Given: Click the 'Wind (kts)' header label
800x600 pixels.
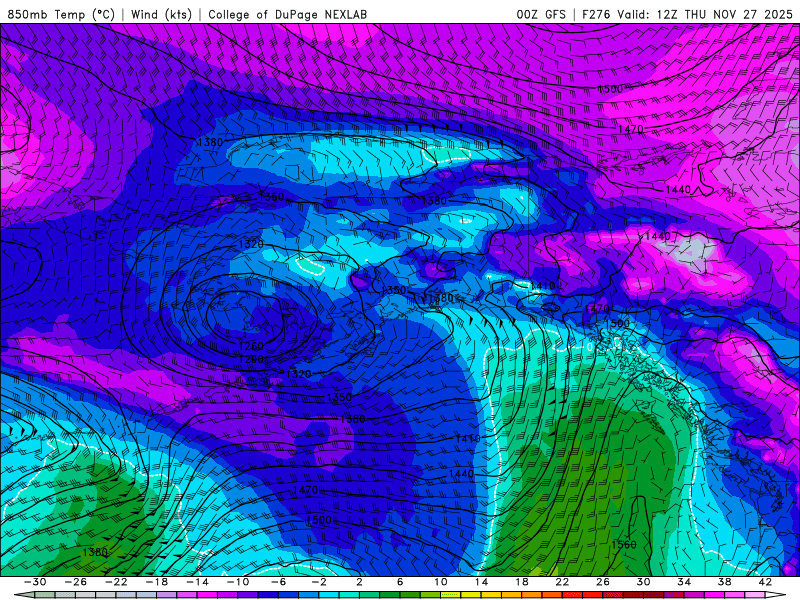Looking at the screenshot, I should (161, 14).
